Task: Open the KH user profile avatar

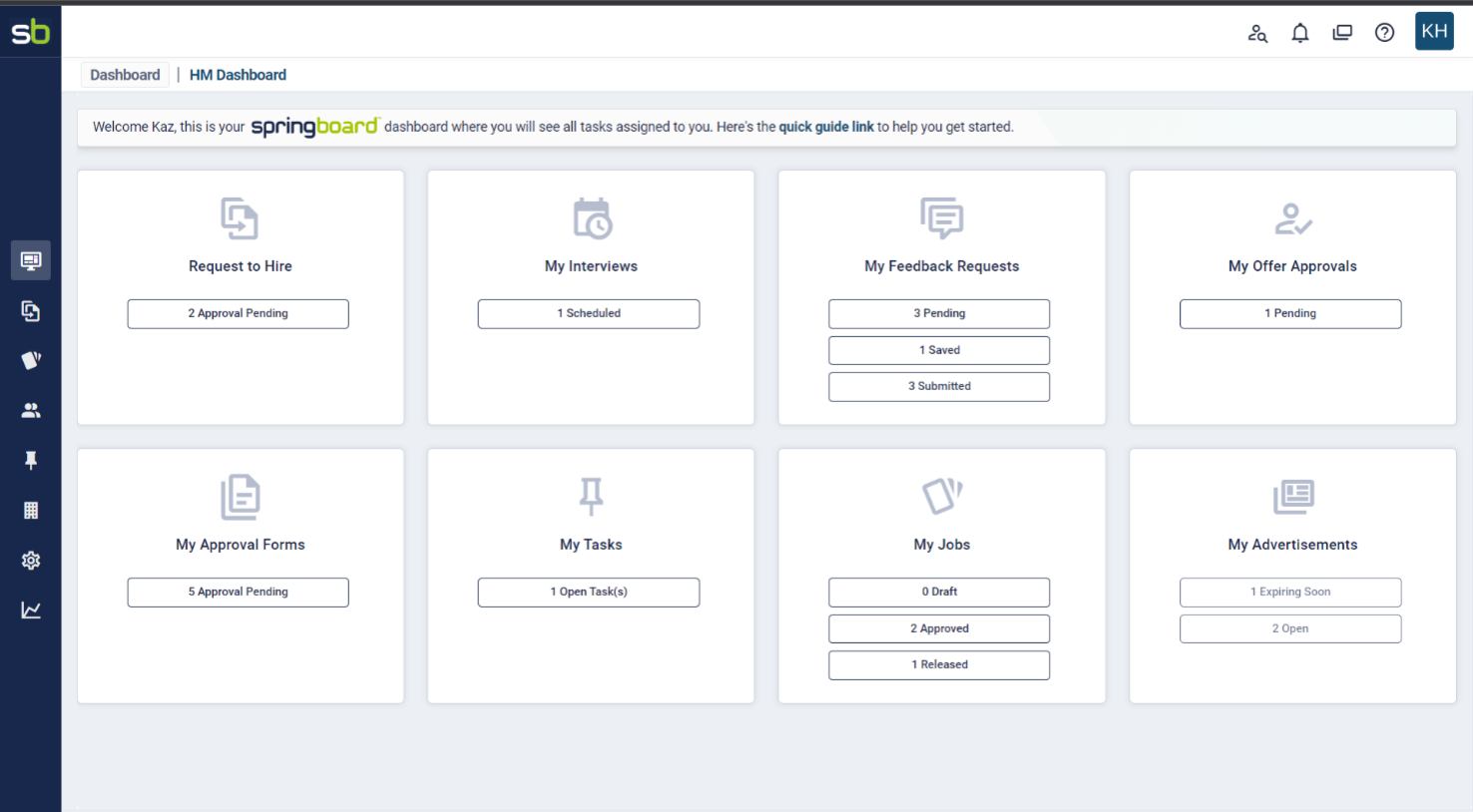Action: tap(1434, 31)
